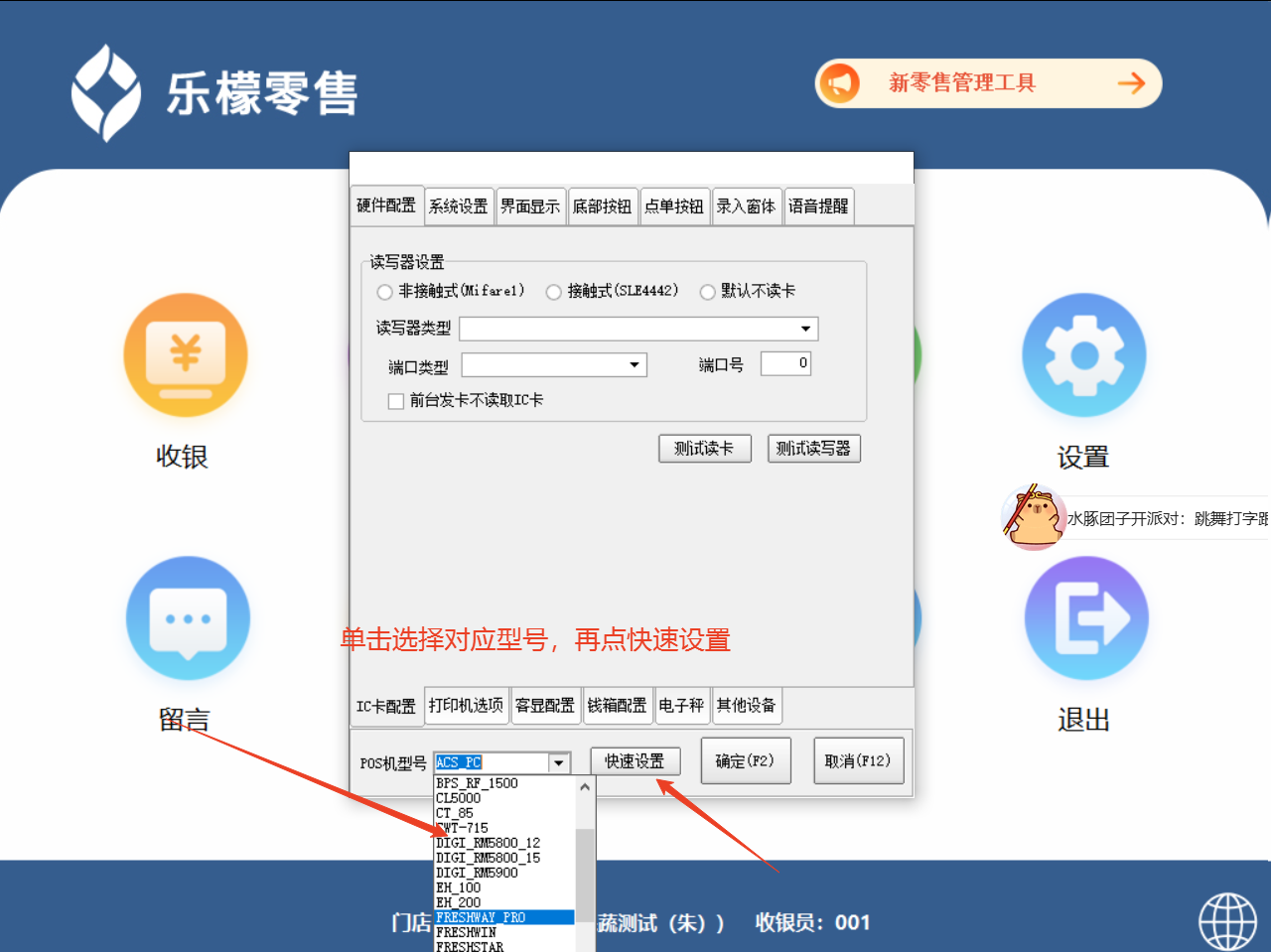Toggle the POS机型号 dropdown arrow

click(560, 762)
